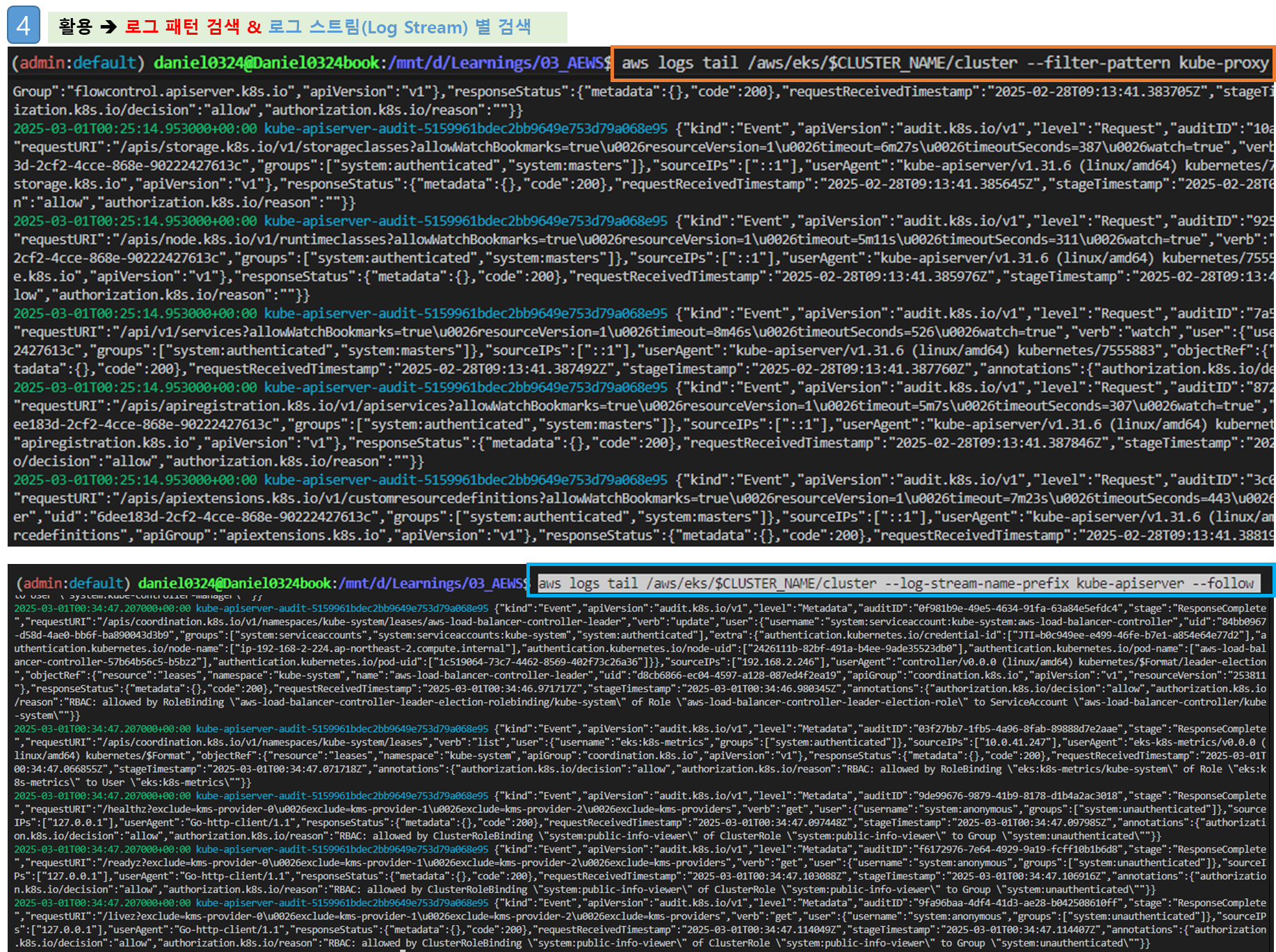Click the '(admin:default)' prompt in the bottom terminal
This screenshot has width=1276, height=952.
pos(73,583)
